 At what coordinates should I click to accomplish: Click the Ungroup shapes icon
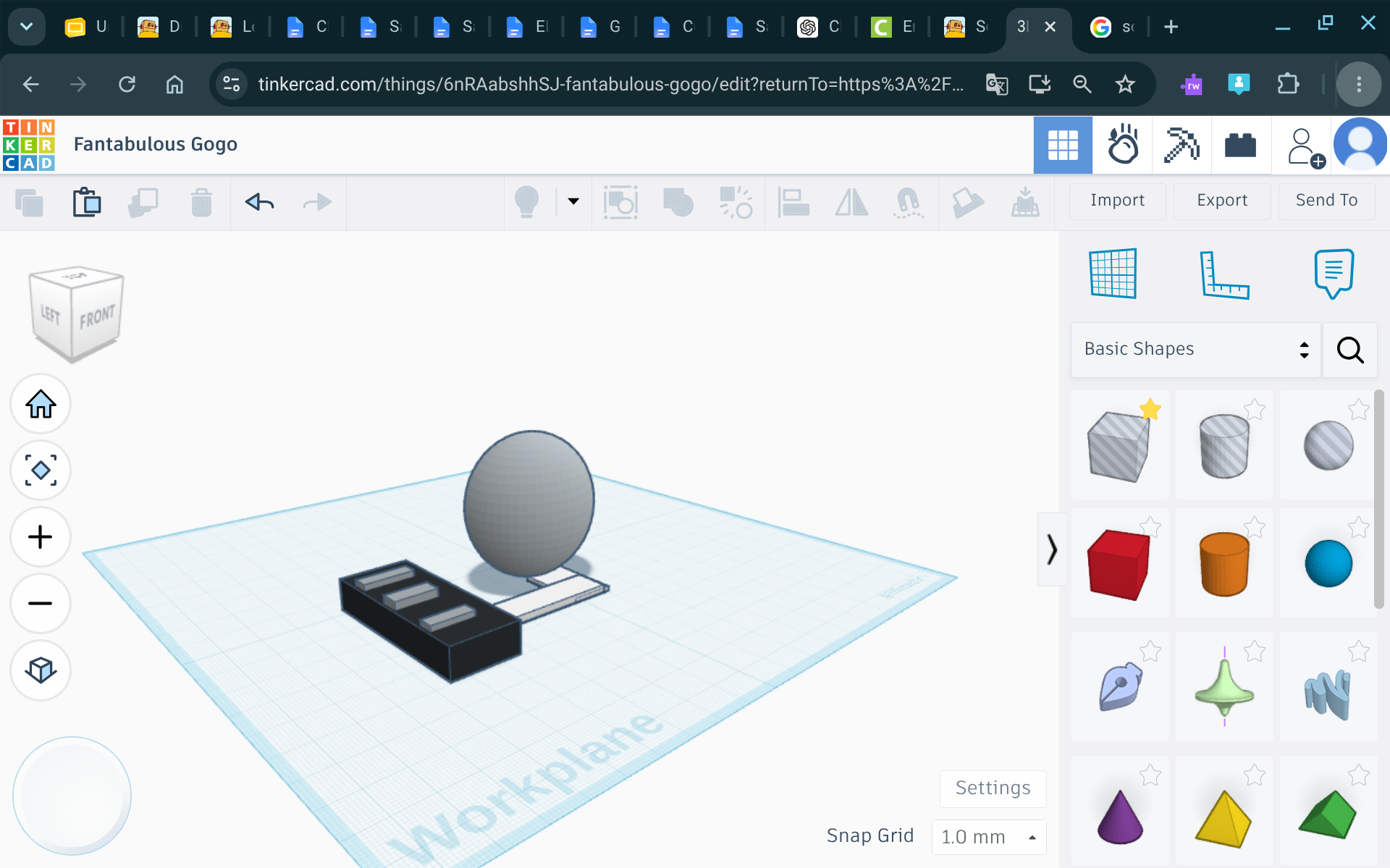tap(736, 202)
